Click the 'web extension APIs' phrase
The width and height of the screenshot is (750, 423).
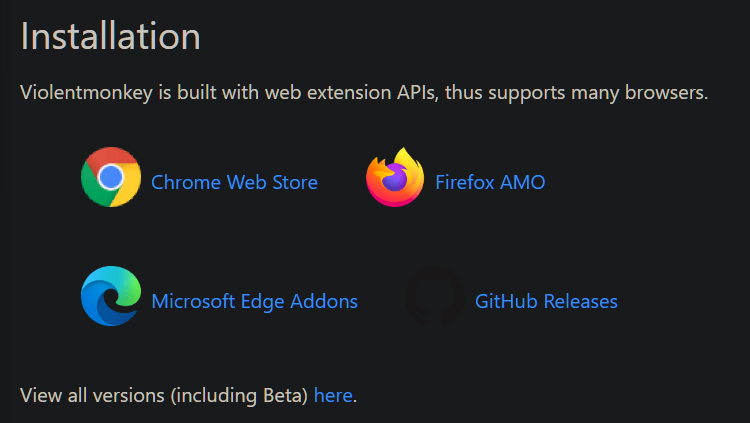click(x=352, y=92)
